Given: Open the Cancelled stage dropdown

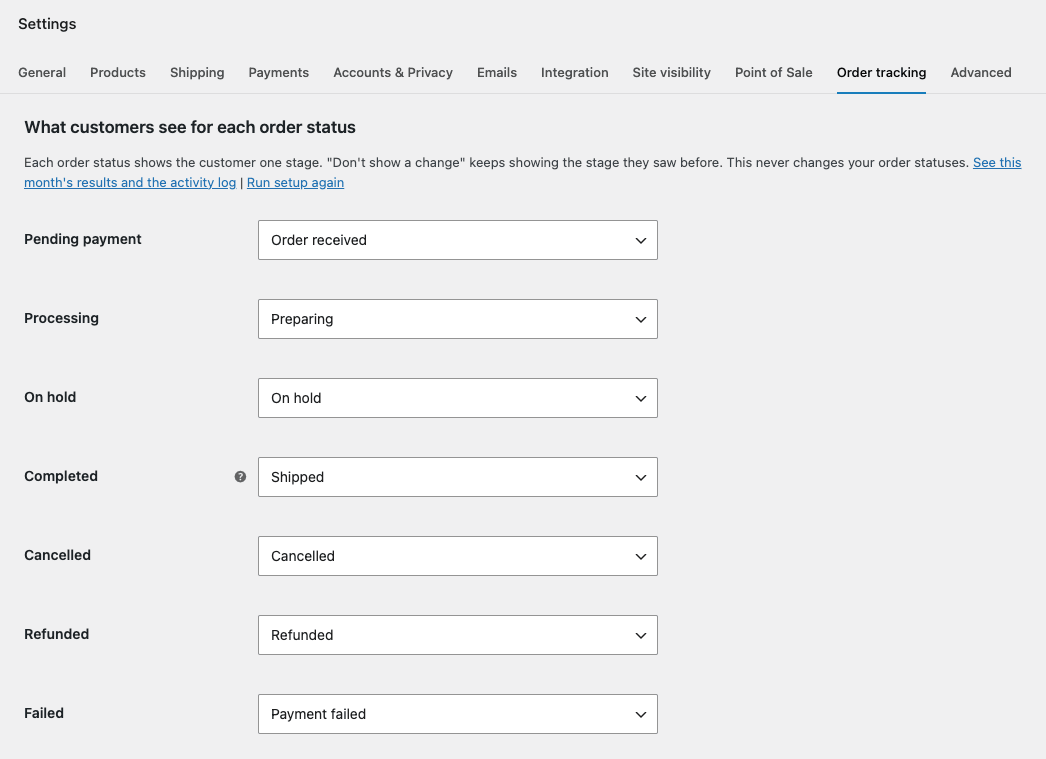Looking at the screenshot, I should (458, 556).
